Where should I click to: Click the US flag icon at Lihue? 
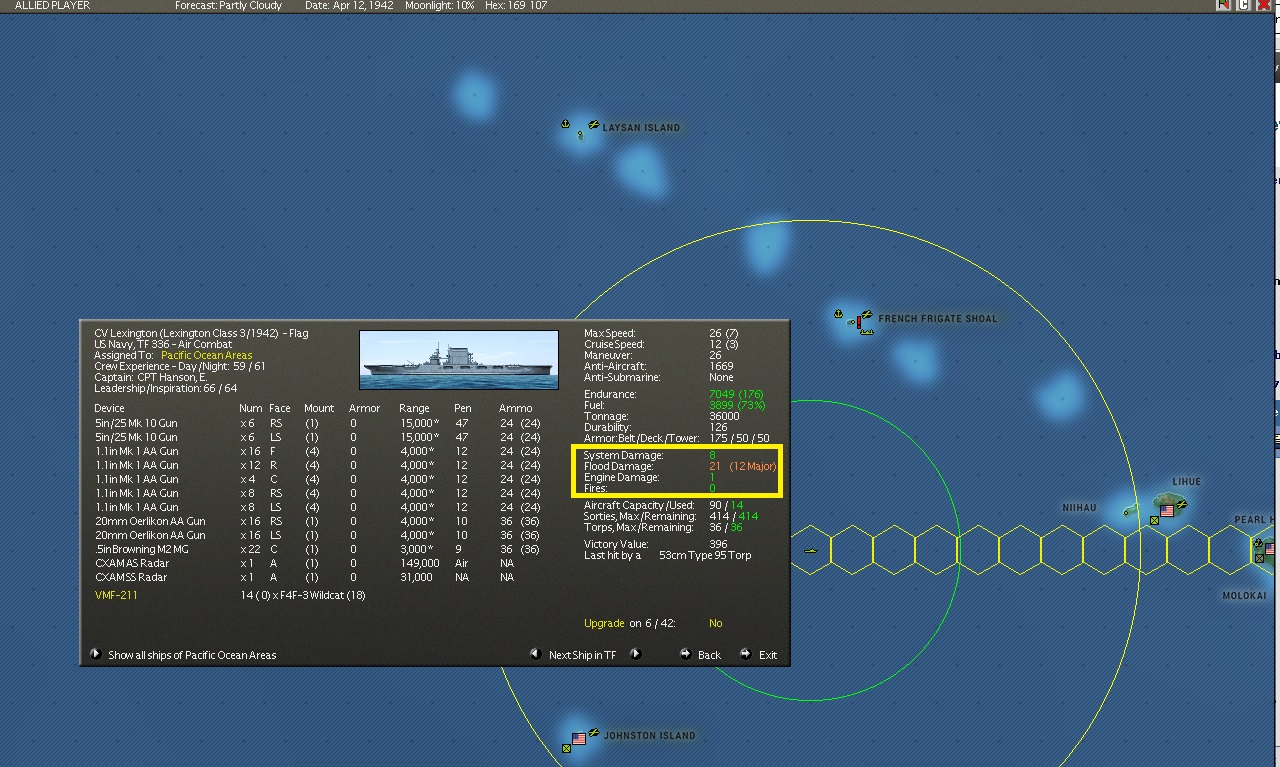pyautogui.click(x=1166, y=510)
